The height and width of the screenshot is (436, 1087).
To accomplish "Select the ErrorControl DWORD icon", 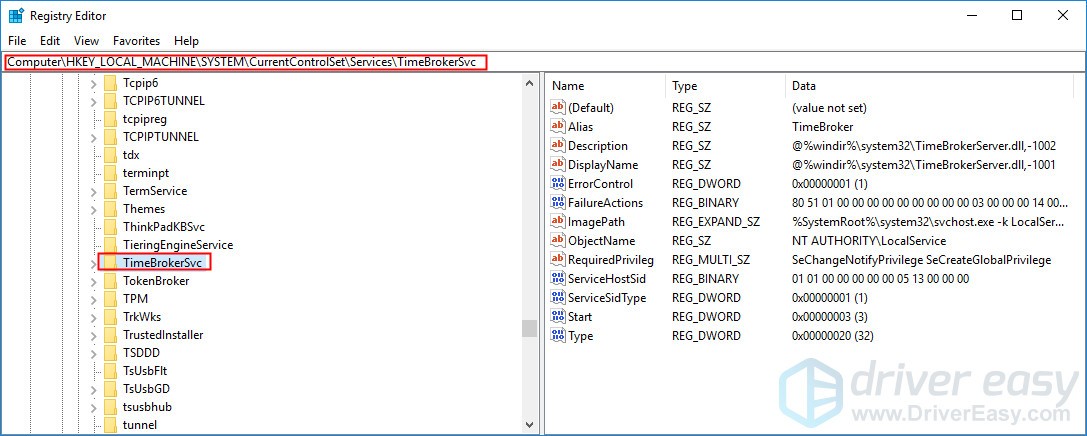I will [558, 184].
